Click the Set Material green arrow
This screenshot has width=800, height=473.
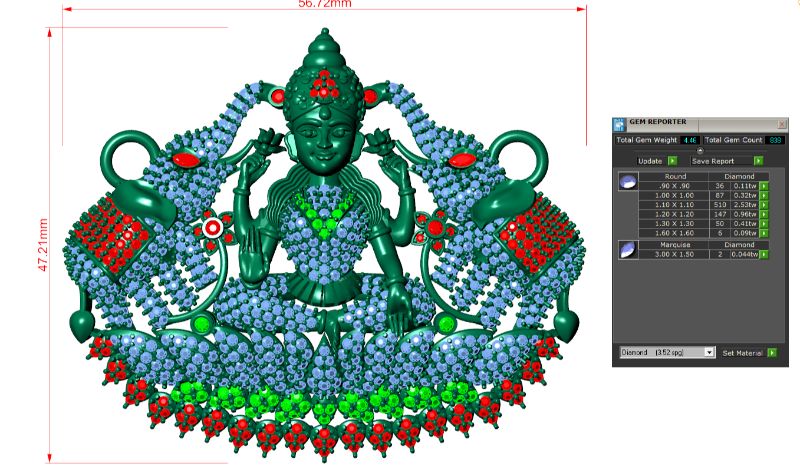coord(773,353)
